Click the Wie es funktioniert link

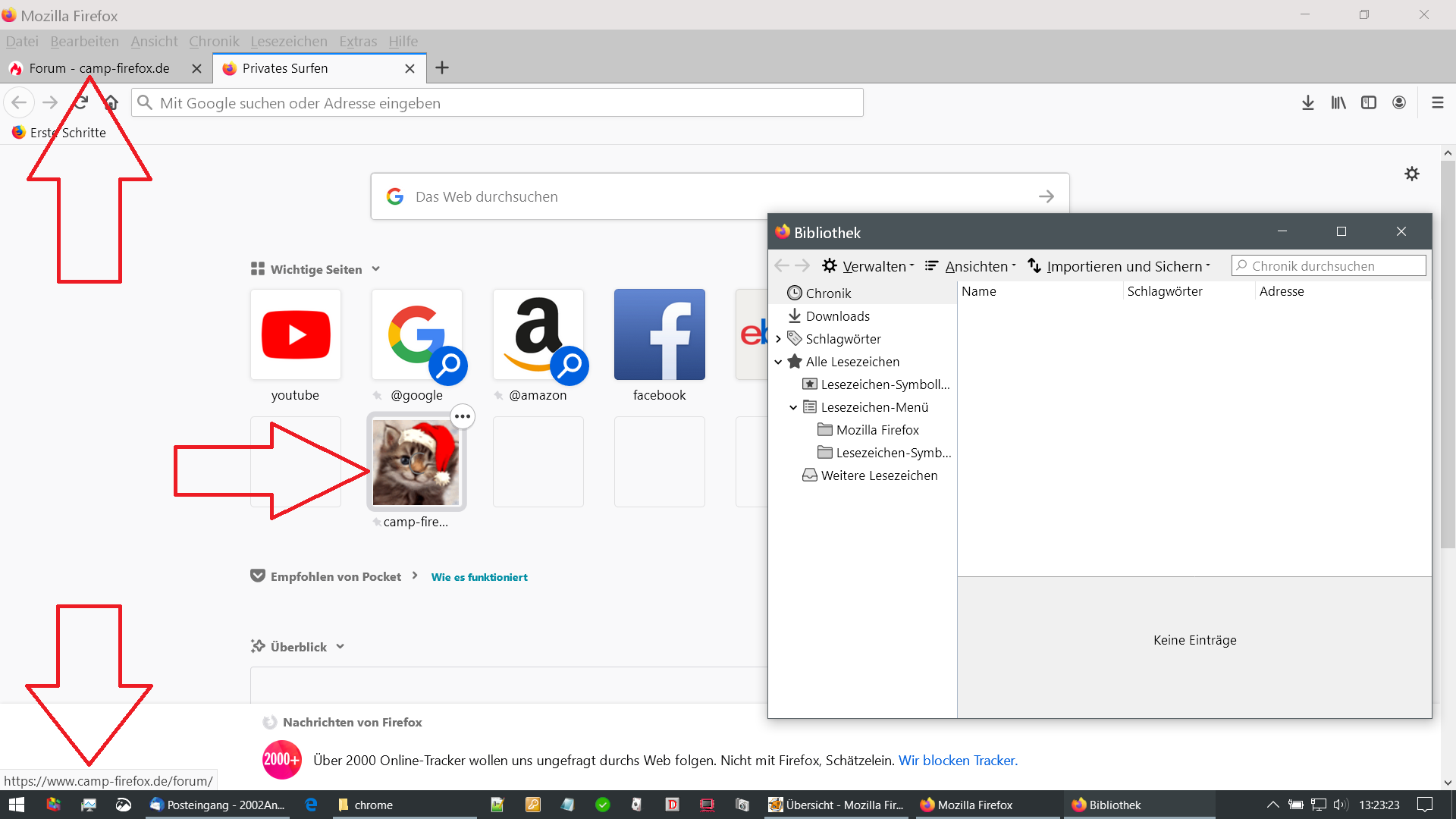479,577
